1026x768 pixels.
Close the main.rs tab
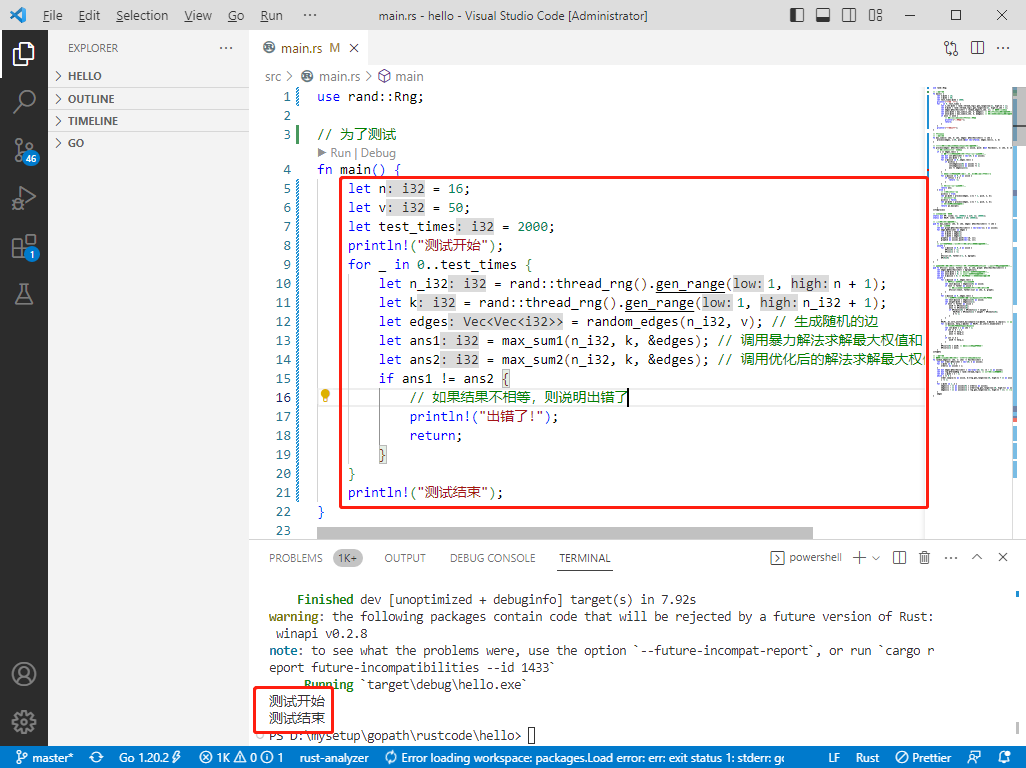(354, 48)
